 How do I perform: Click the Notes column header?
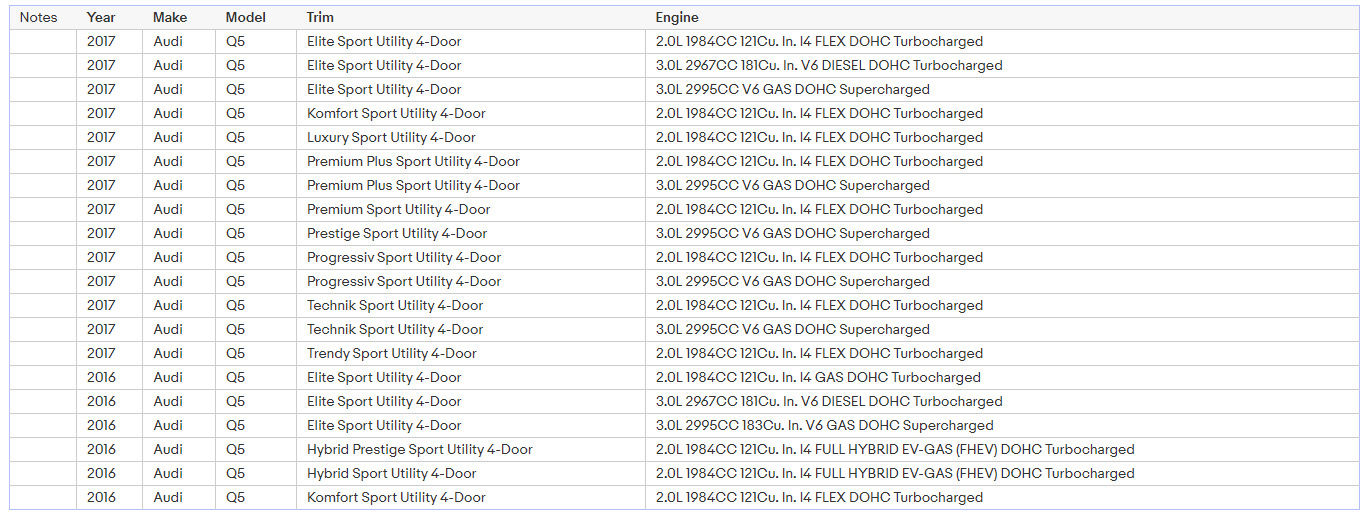39,17
